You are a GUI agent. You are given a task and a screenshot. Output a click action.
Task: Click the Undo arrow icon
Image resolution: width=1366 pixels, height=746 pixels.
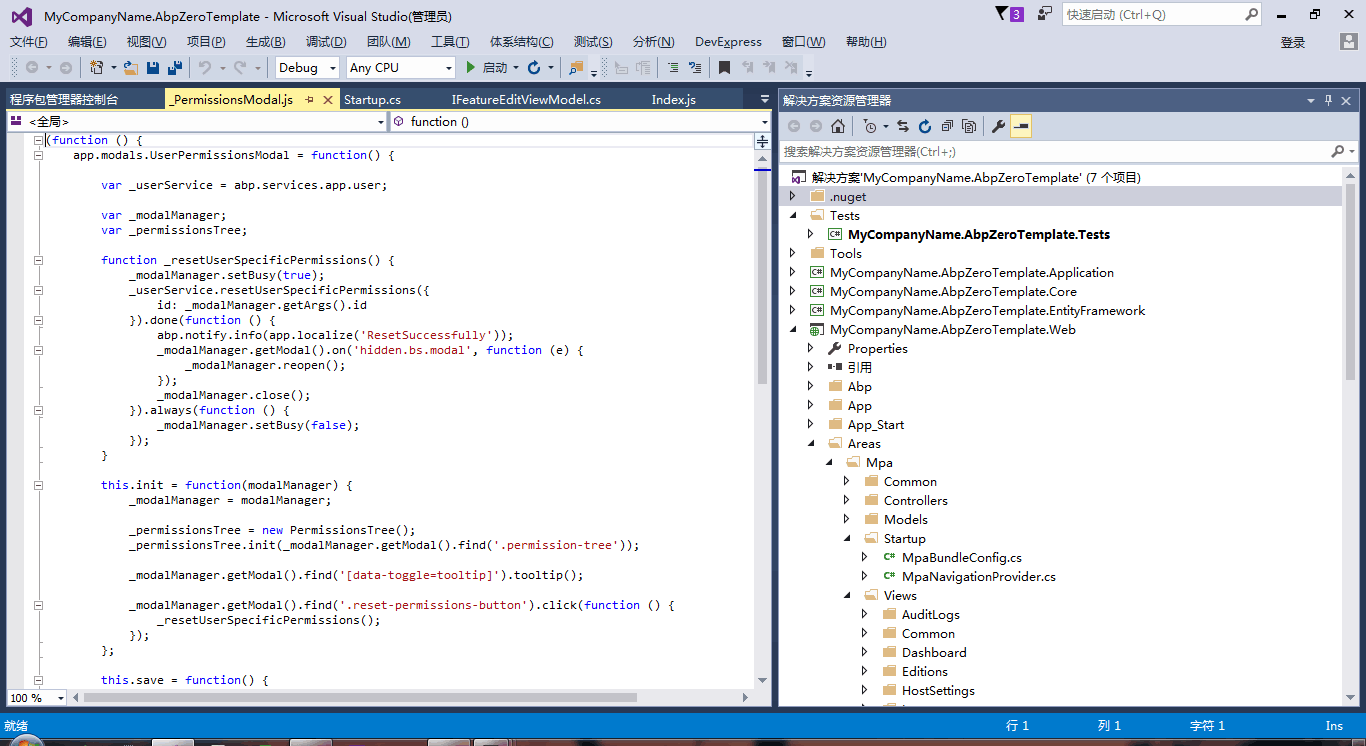[204, 67]
